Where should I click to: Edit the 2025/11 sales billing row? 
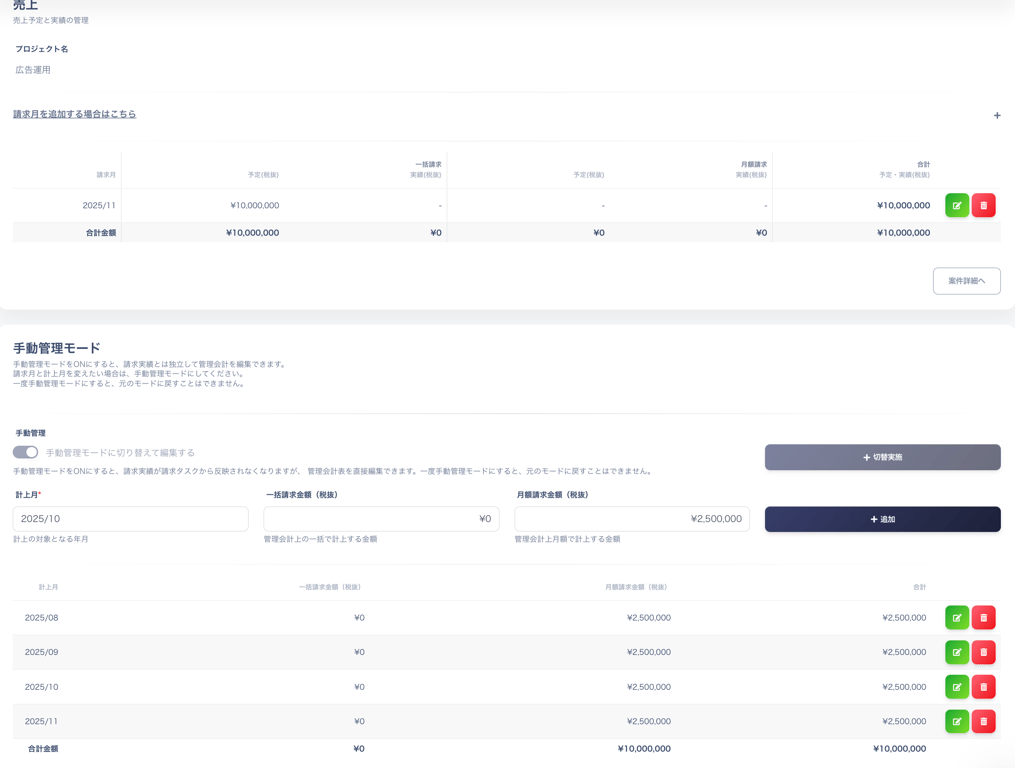click(x=957, y=205)
